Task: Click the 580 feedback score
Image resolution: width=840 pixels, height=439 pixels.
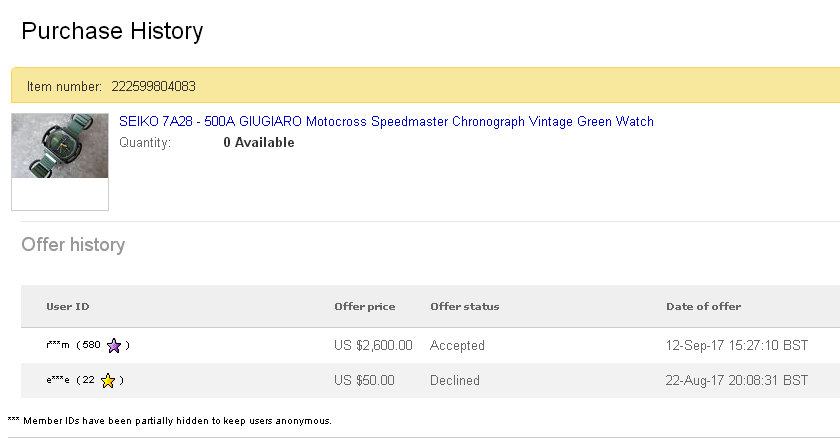Action: 92,345
